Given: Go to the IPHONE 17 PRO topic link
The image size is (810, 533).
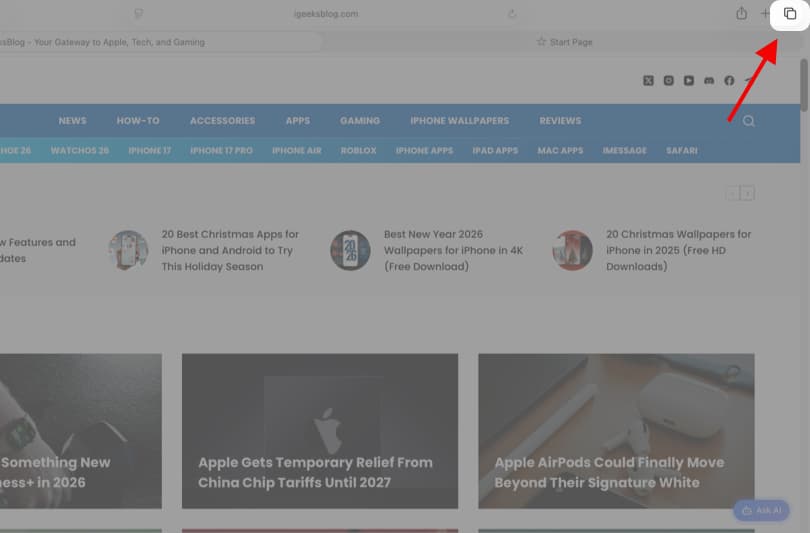Looking at the screenshot, I should 222,151.
